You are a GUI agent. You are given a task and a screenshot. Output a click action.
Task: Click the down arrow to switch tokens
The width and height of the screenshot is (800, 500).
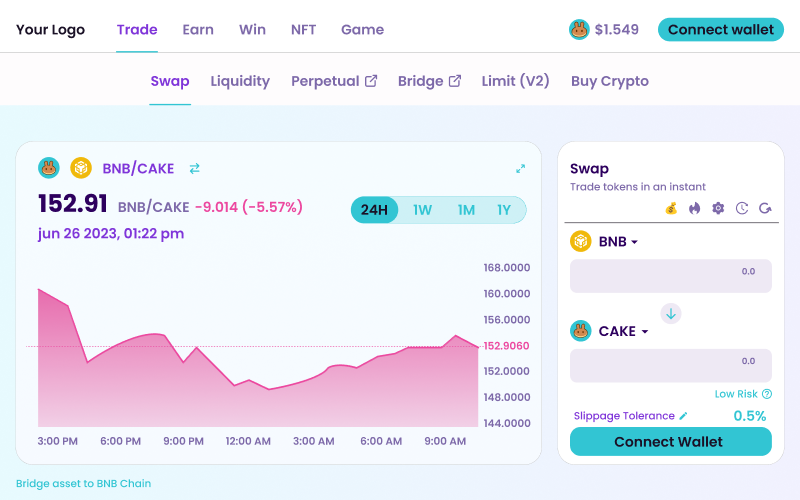click(x=671, y=314)
